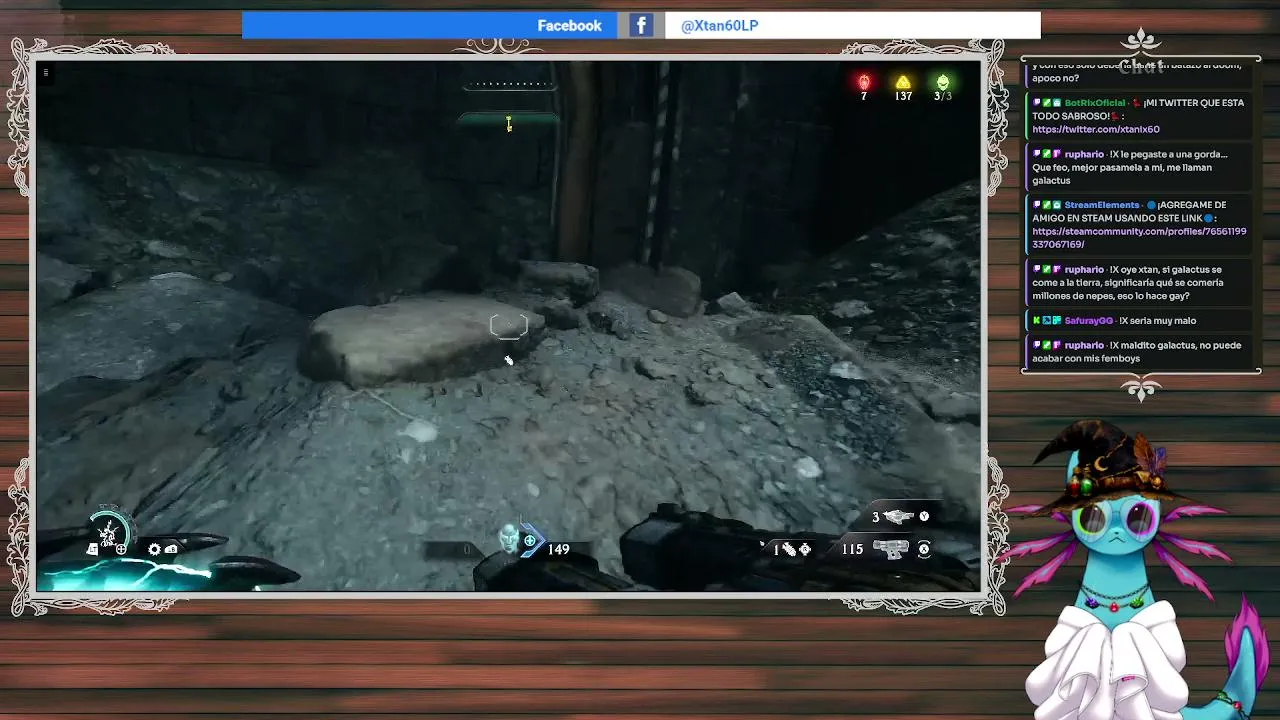Click the grenade equipment icon
Image resolution: width=1280 pixels, height=720 pixels.
click(x=789, y=549)
